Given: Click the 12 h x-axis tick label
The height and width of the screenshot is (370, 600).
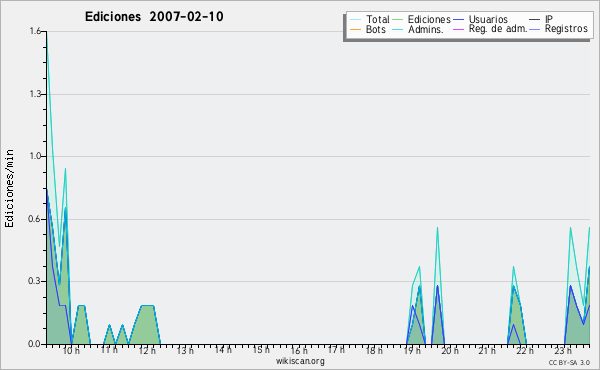Looking at the screenshot, I should 147,351.
